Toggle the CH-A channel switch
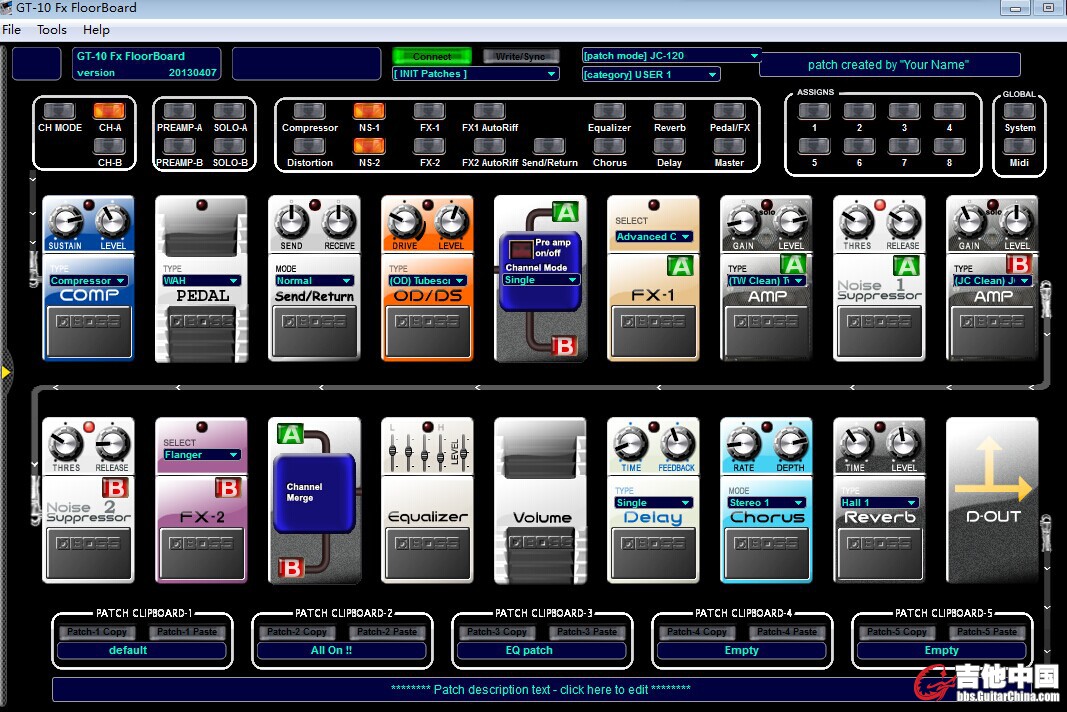This screenshot has width=1067, height=712. [x=110, y=112]
